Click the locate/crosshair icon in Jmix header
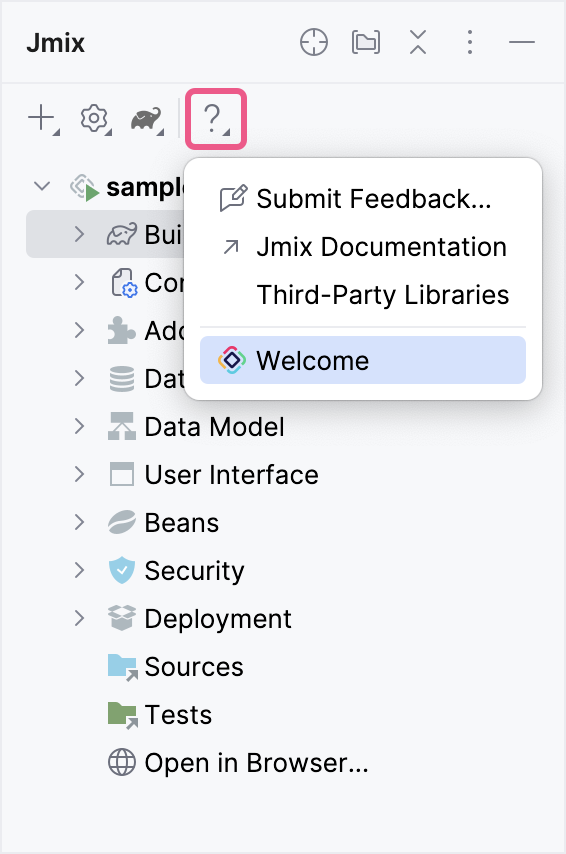Screen dimensions: 566x854 (314, 42)
